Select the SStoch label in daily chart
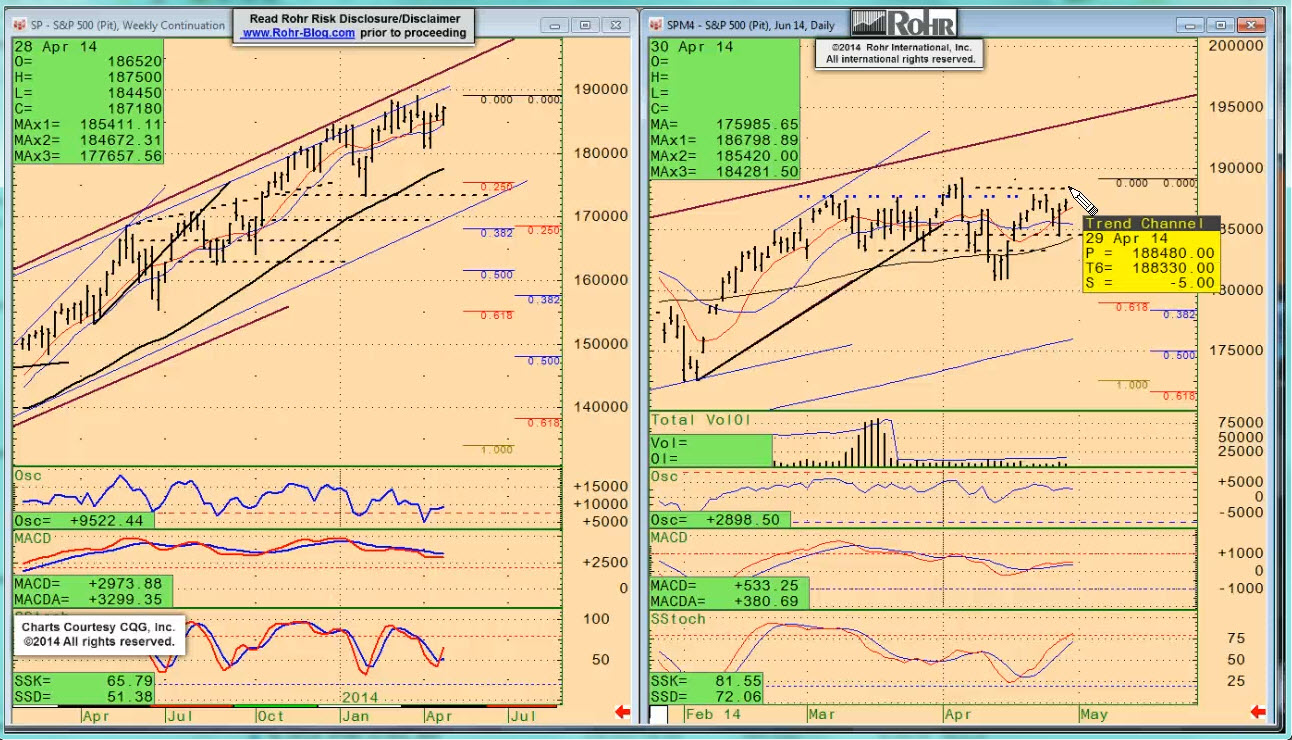The height and width of the screenshot is (740, 1292). coord(678,619)
